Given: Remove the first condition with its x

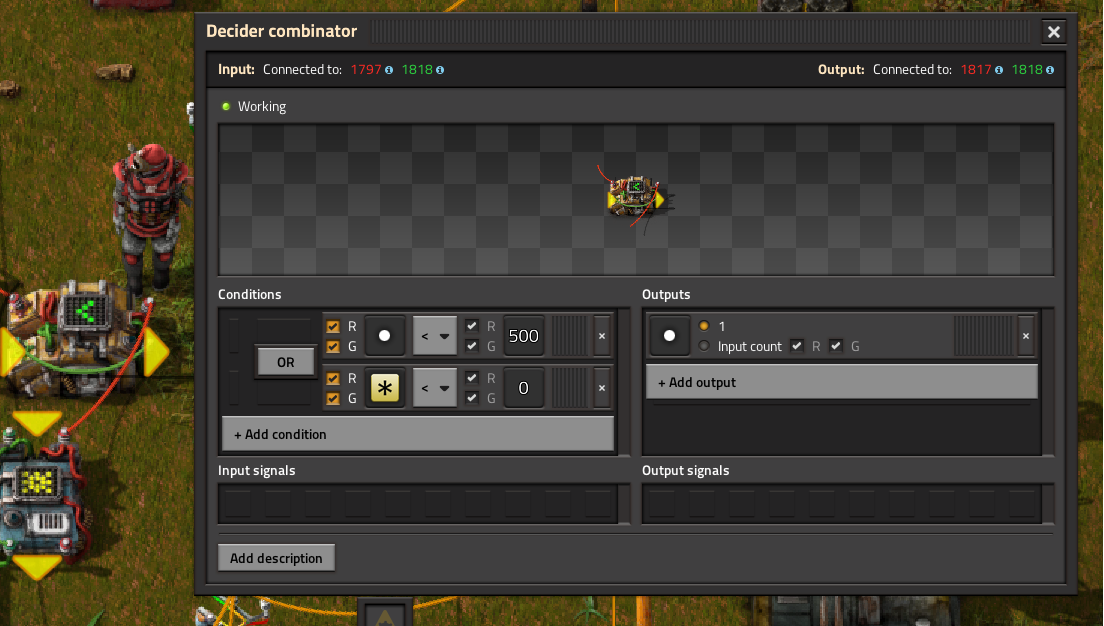Looking at the screenshot, I should [x=601, y=336].
